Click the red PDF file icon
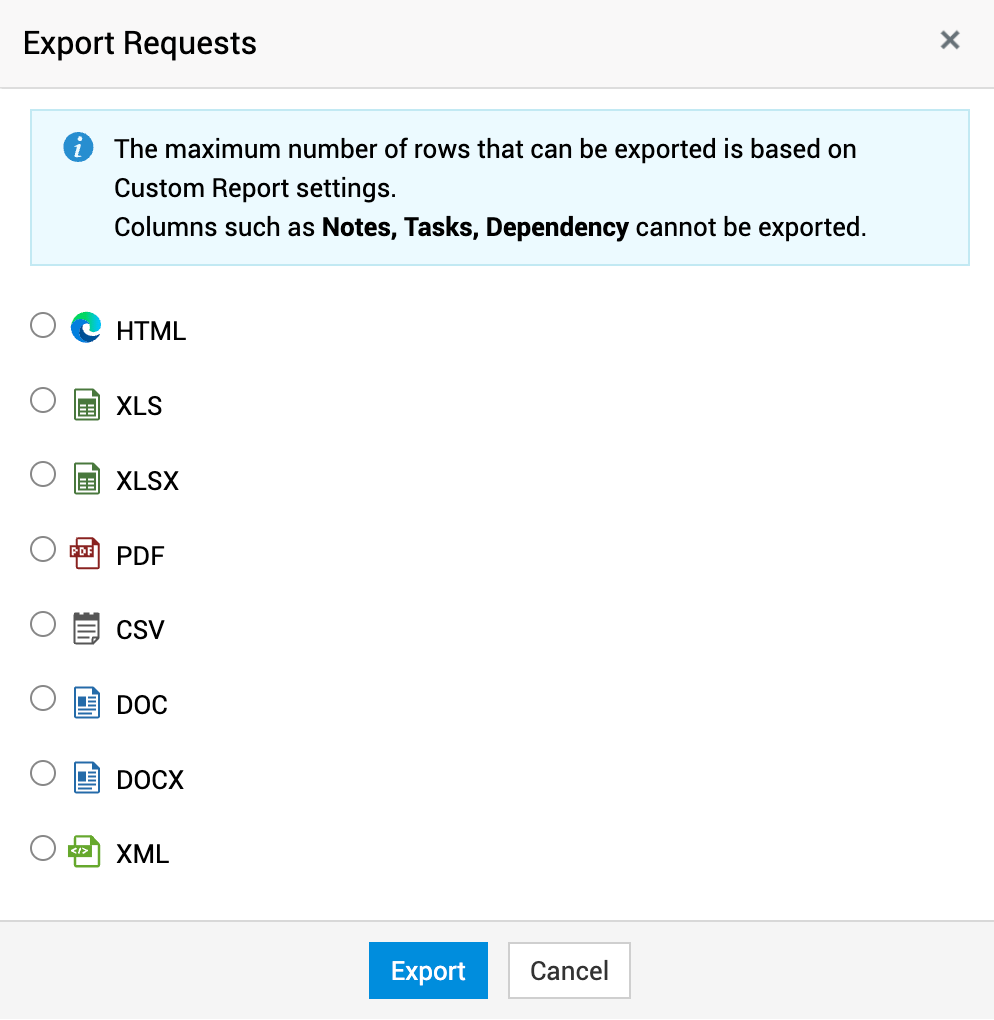 pyautogui.click(x=86, y=553)
